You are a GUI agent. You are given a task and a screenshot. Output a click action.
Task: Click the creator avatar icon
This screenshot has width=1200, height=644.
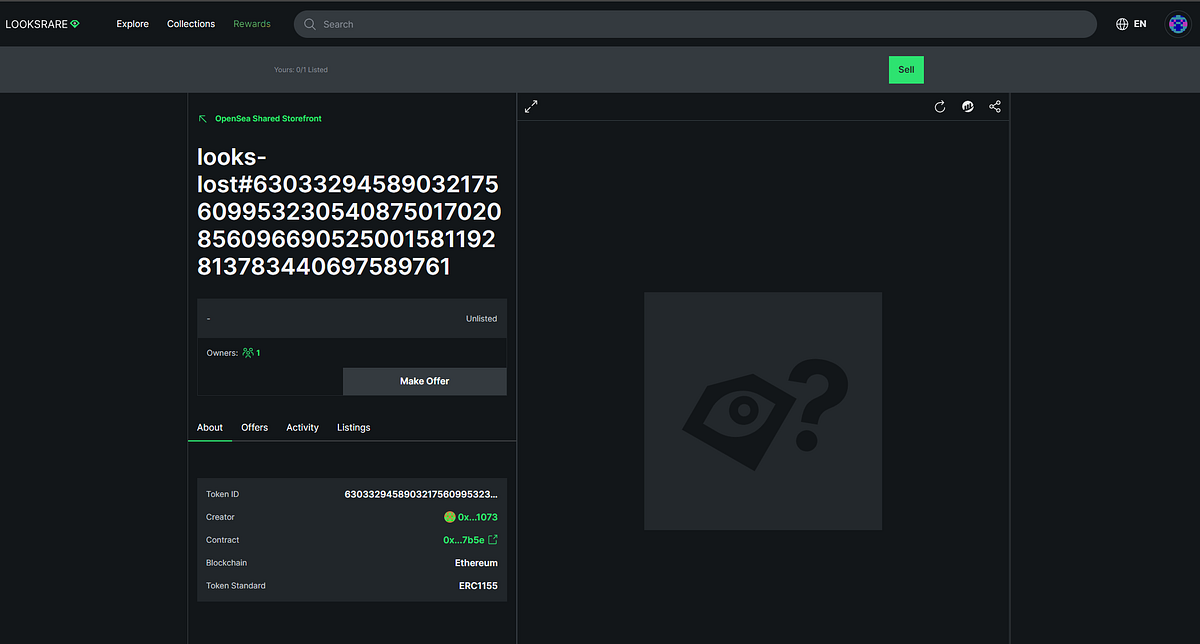pos(450,517)
